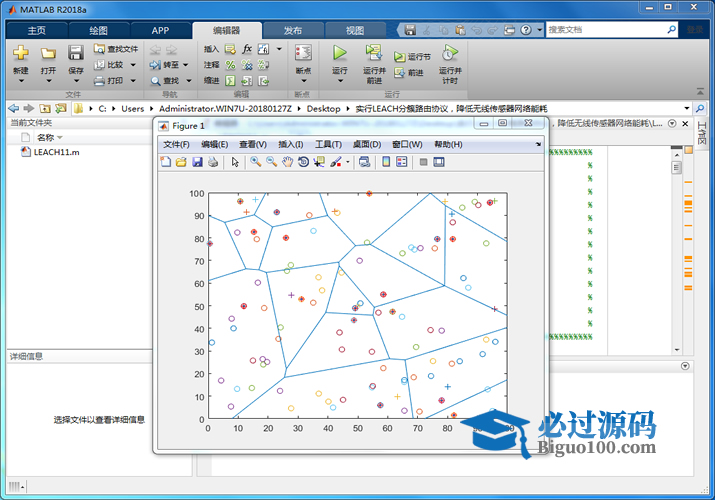715x500 pixels.
Task: Click the 查找文件 button
Action: (116, 48)
